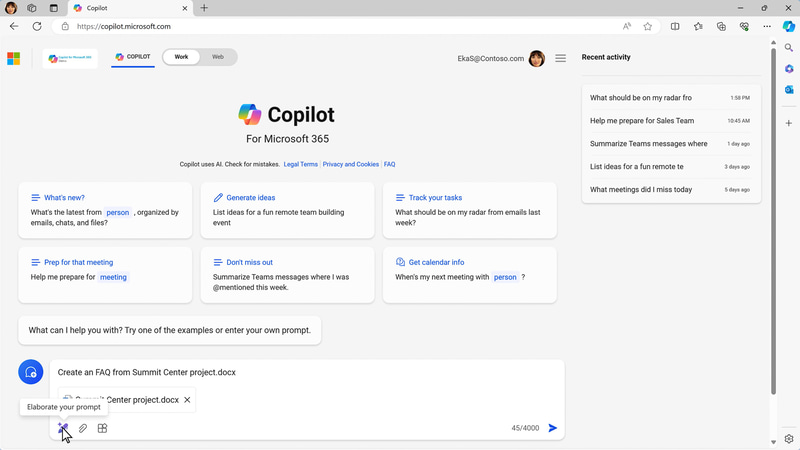Open a new browser tab
Viewport: 800px width, 450px height.
tap(204, 8)
